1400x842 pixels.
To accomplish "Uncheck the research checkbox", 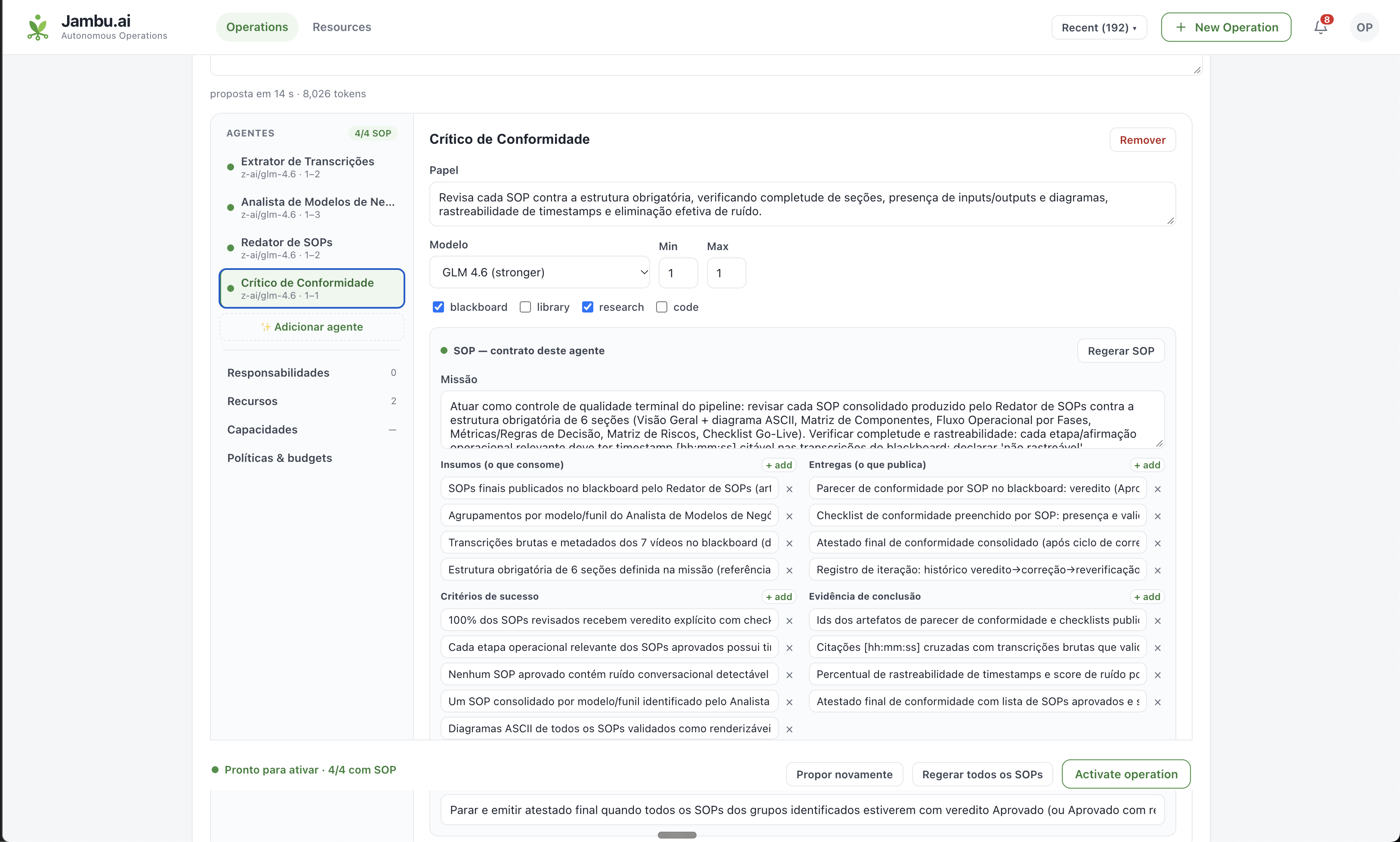I will coord(587,307).
